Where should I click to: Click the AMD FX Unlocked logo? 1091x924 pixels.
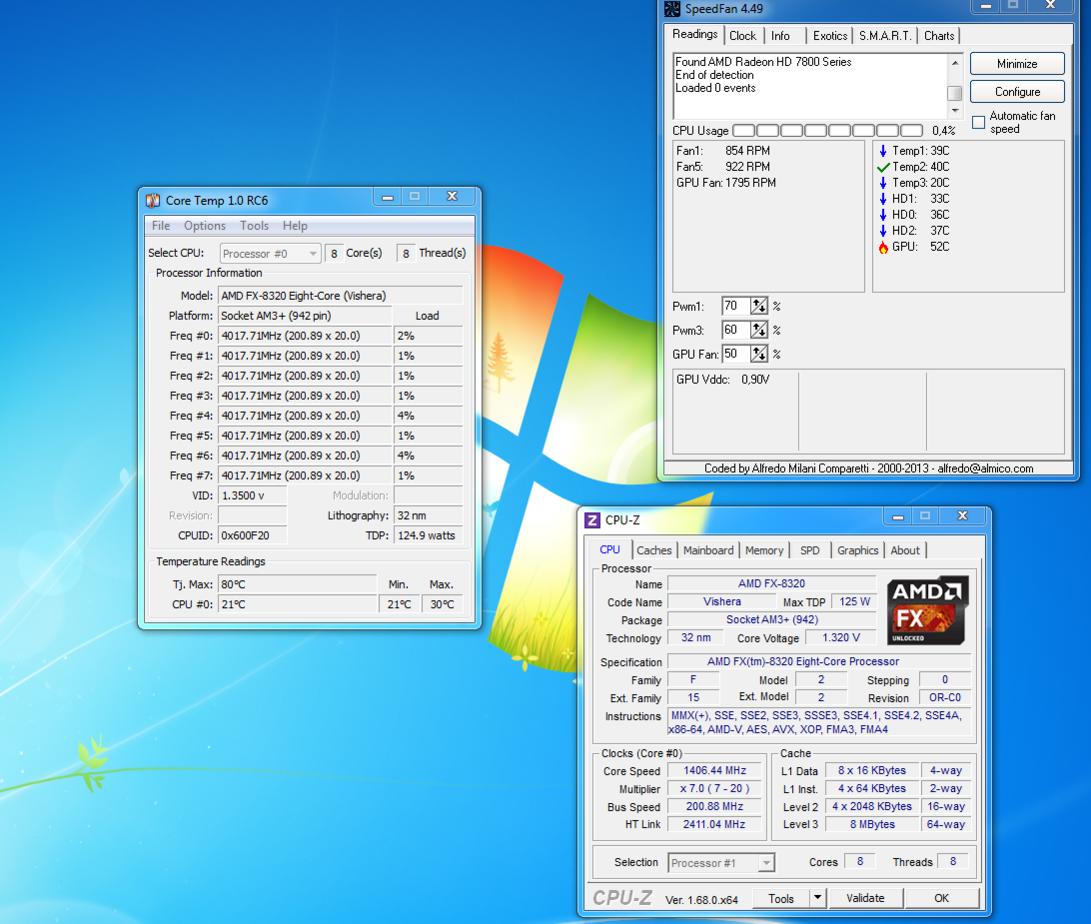927,610
